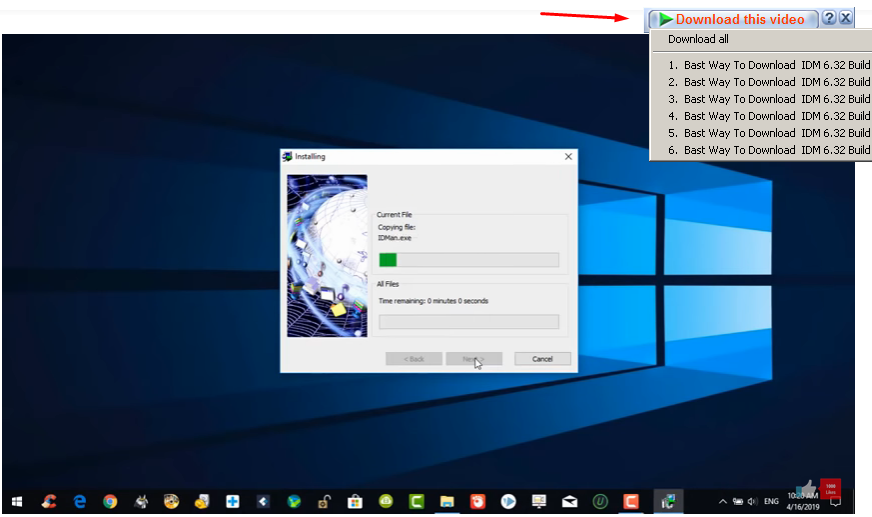The height and width of the screenshot is (517, 872).
Task: Click the greyed-out Back button
Action: tap(414, 359)
